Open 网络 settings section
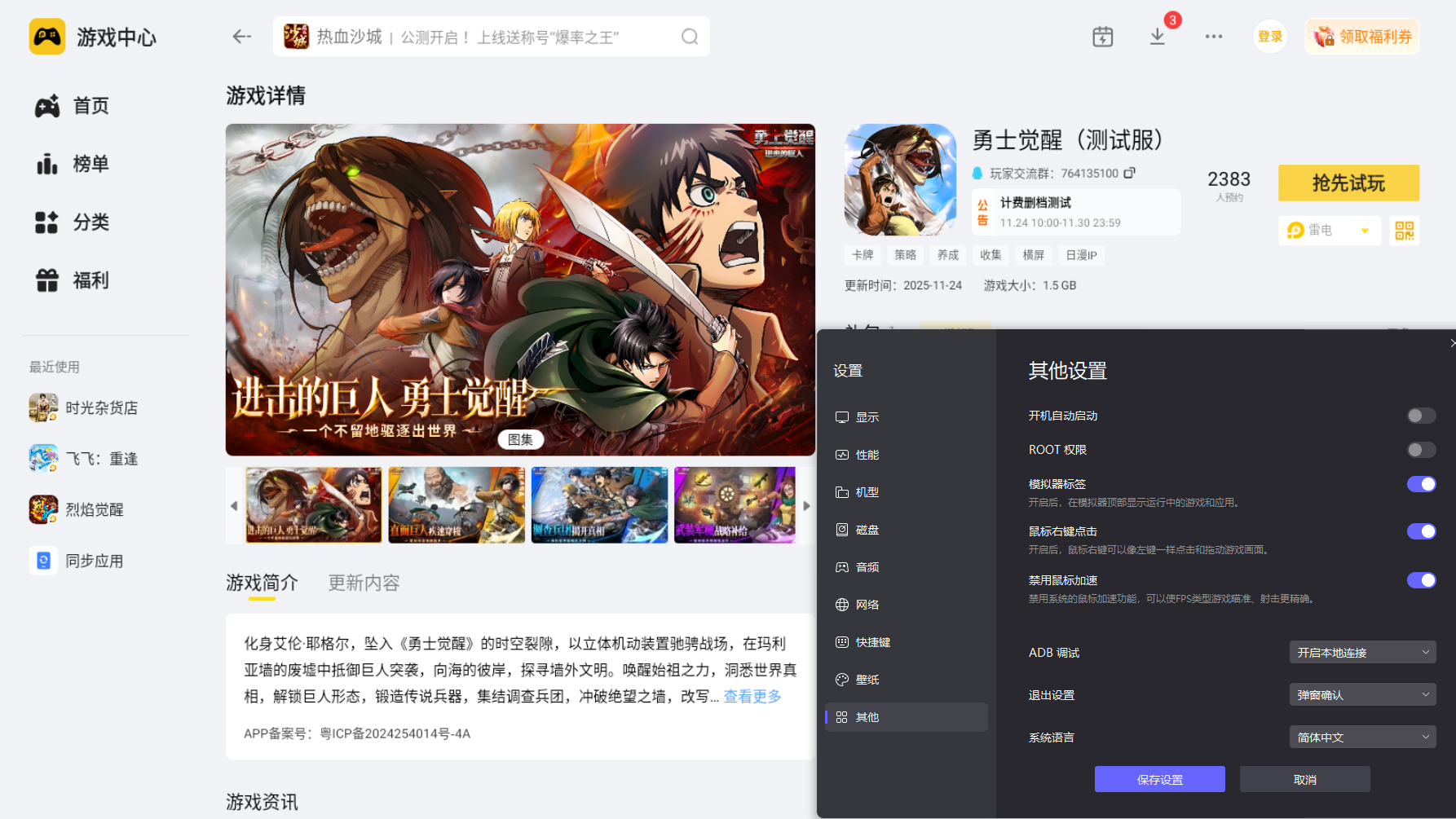This screenshot has width=1456, height=819. [907, 605]
